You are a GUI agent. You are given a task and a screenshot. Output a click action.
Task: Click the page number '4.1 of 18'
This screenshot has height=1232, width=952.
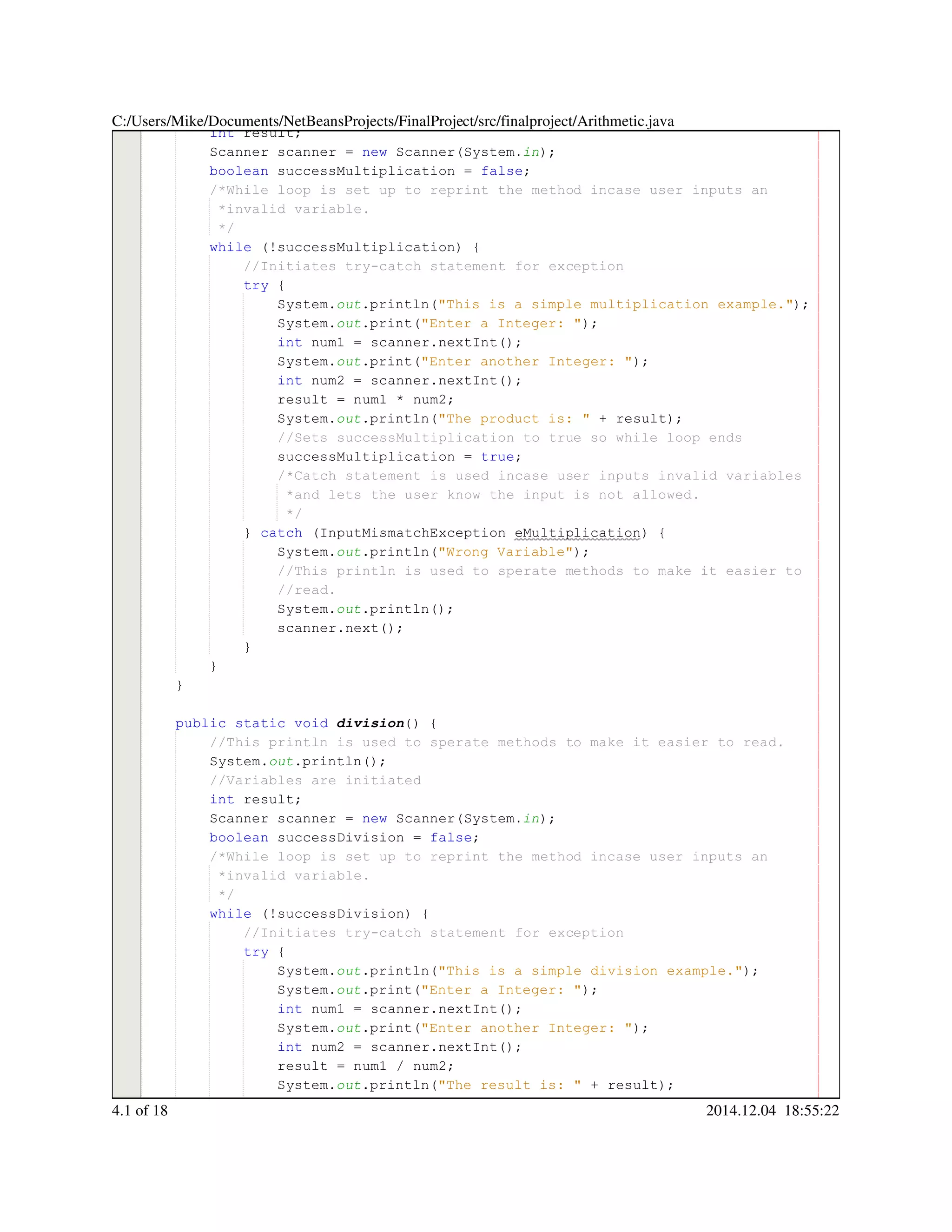pos(139,1110)
